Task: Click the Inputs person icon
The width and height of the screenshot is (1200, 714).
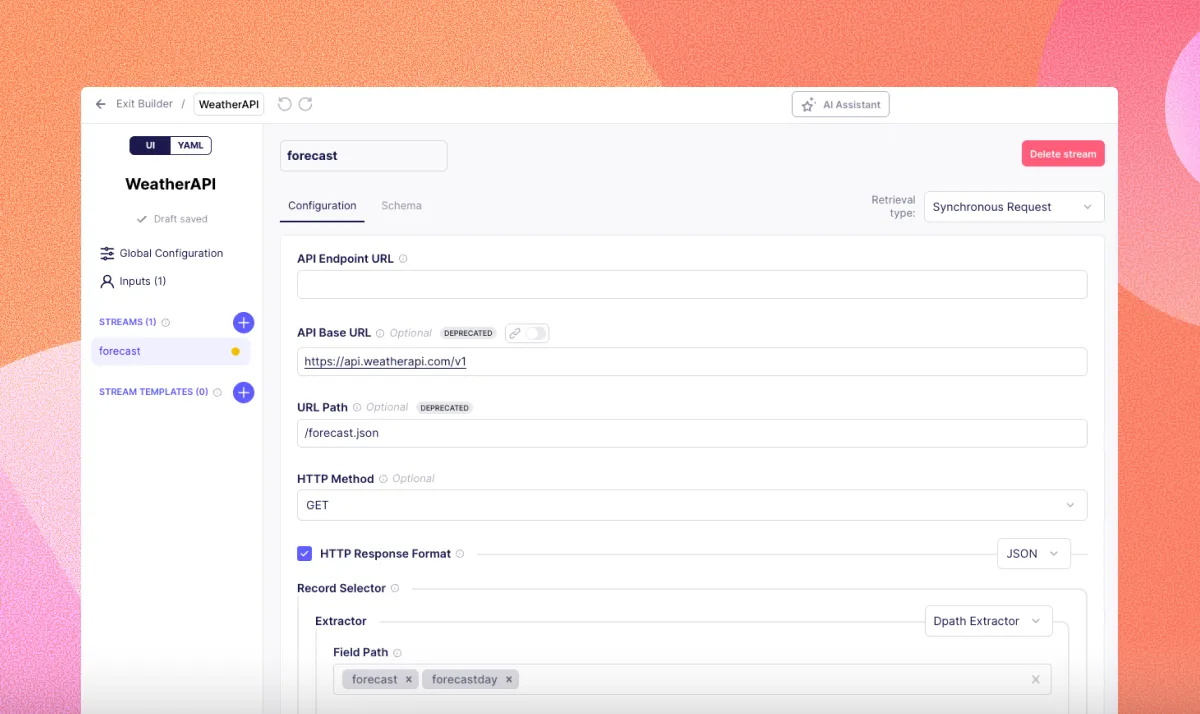Action: (x=107, y=281)
